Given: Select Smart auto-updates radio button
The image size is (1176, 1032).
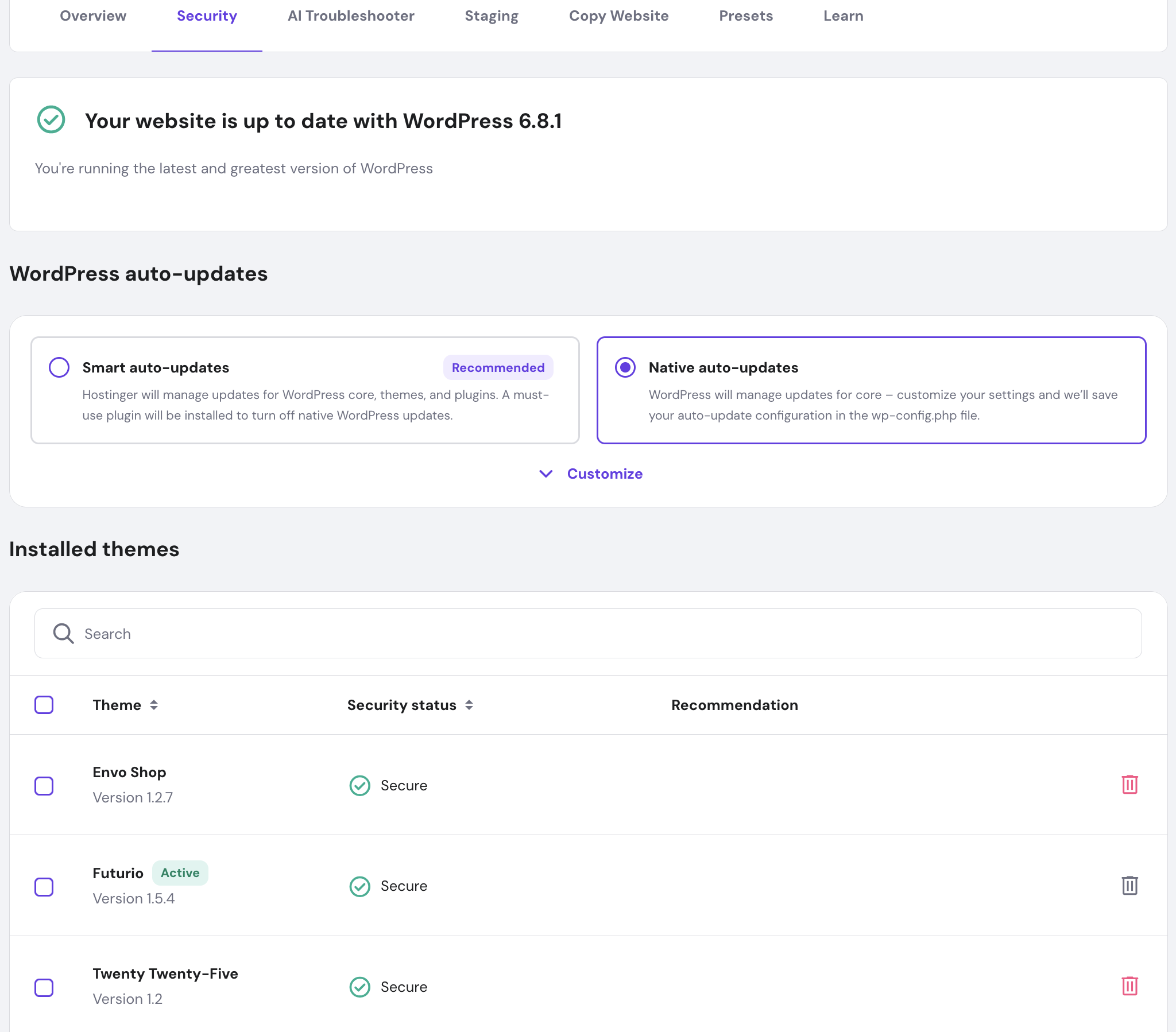Looking at the screenshot, I should pyautogui.click(x=59, y=367).
